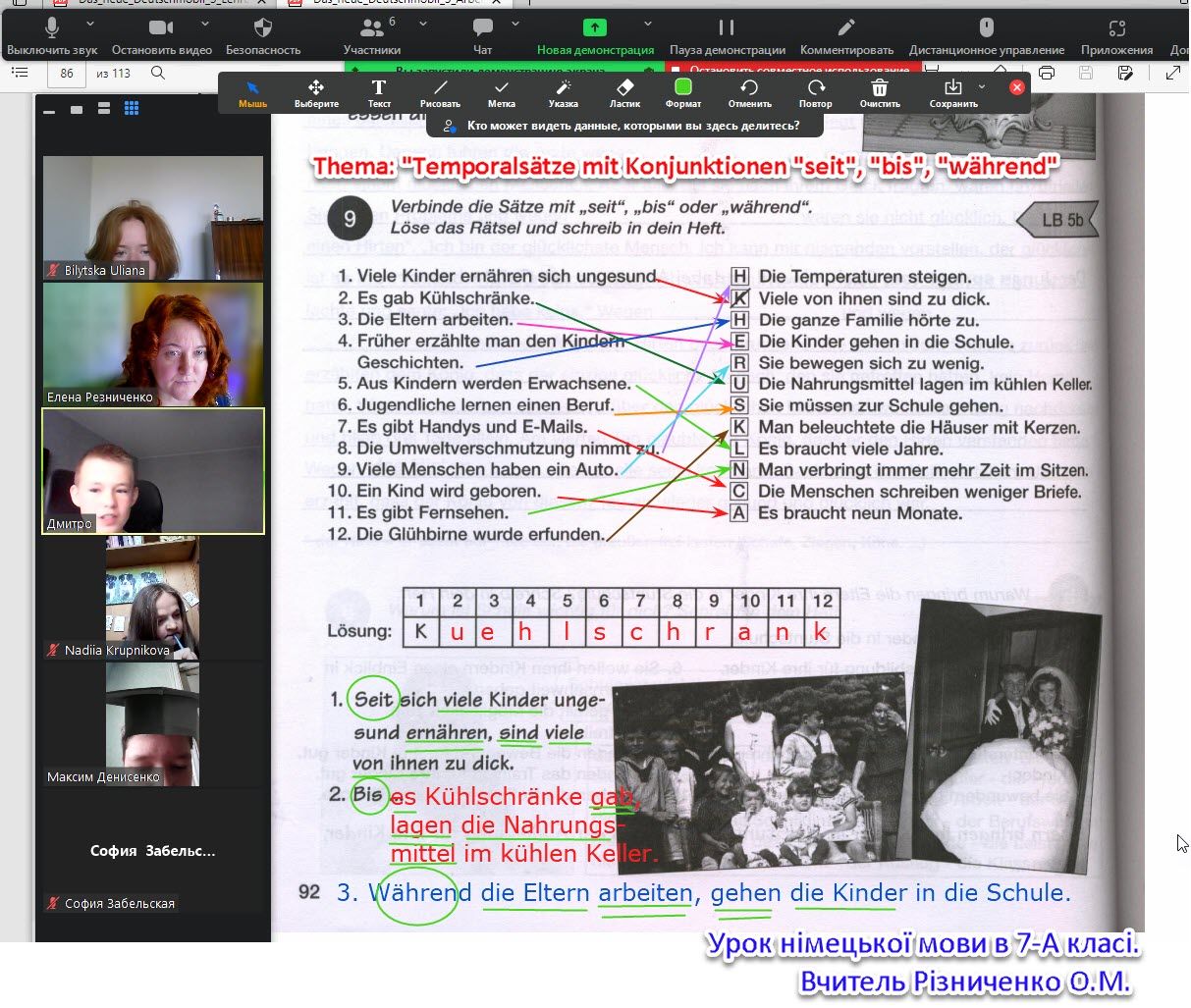The image size is (1191, 1008).
Task: Mute microphone via Выключить звук
Action: (x=52, y=35)
